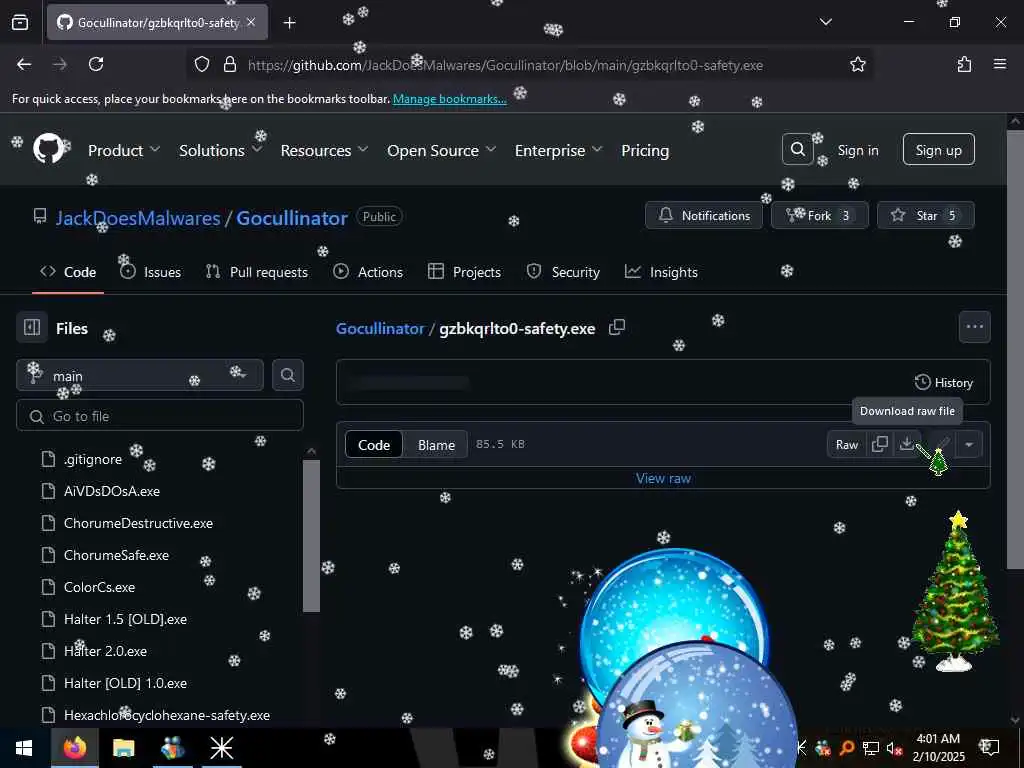1024x768 pixels.
Task: Open the Raw file button
Action: (846, 444)
